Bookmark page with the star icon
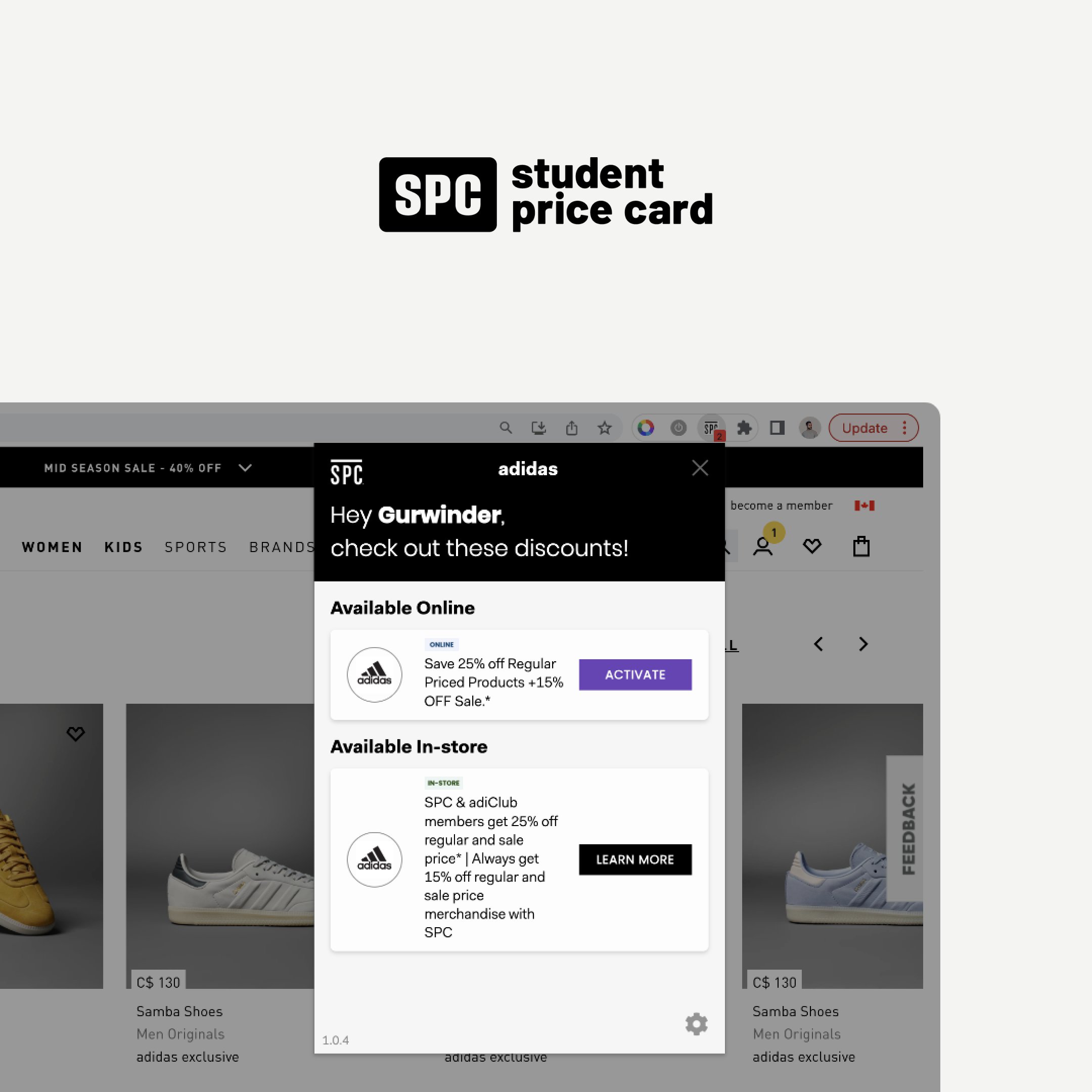This screenshot has width=1092, height=1092. click(604, 428)
